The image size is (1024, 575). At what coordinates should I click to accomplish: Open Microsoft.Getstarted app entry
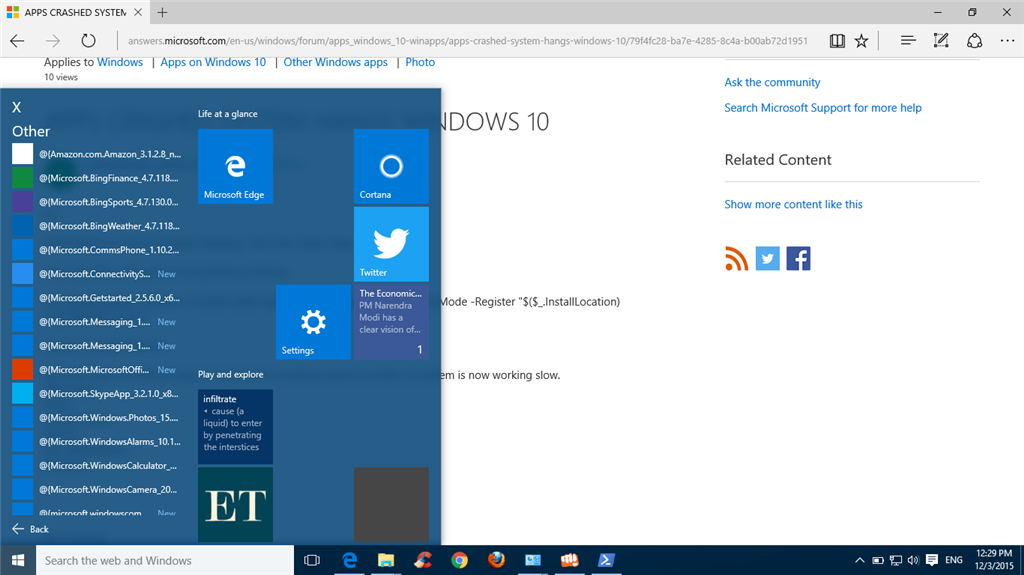(97, 298)
